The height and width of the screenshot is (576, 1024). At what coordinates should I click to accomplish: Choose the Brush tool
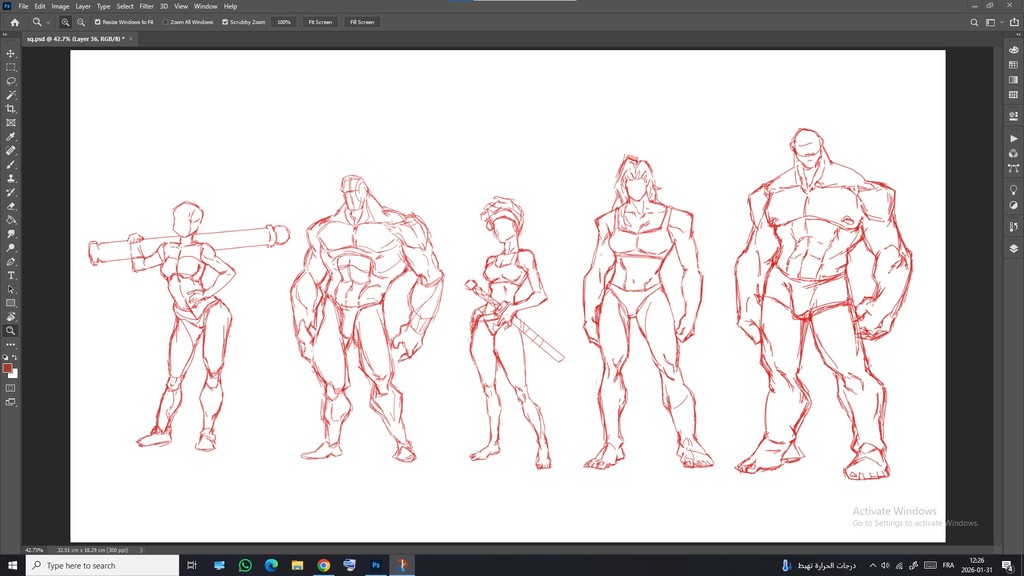coord(11,164)
